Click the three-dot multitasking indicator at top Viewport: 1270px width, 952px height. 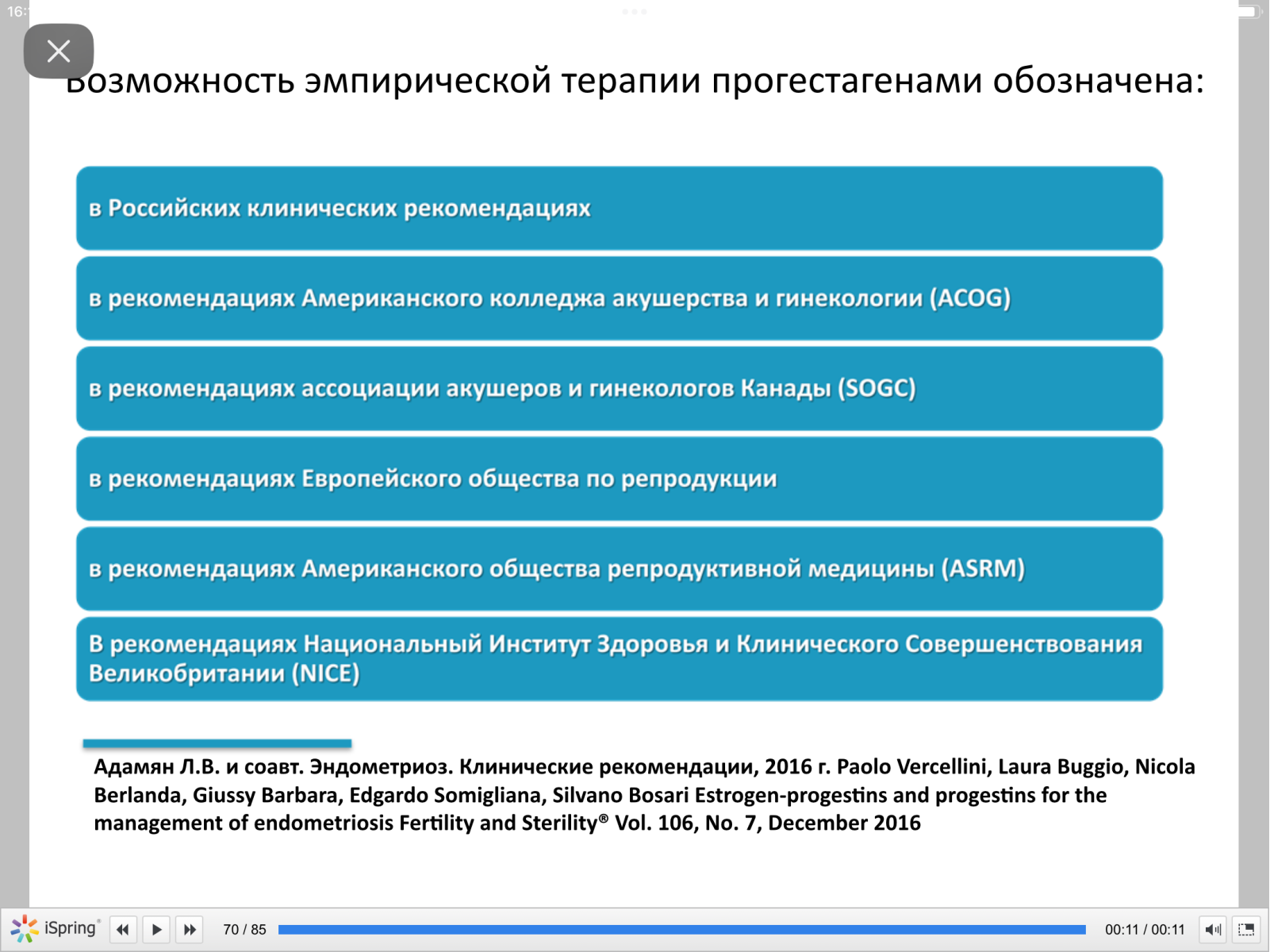click(x=635, y=12)
